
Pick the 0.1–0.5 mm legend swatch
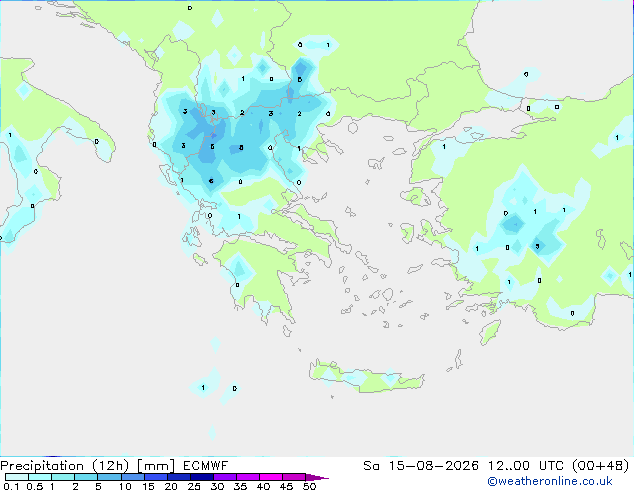pyautogui.click(x=17, y=477)
